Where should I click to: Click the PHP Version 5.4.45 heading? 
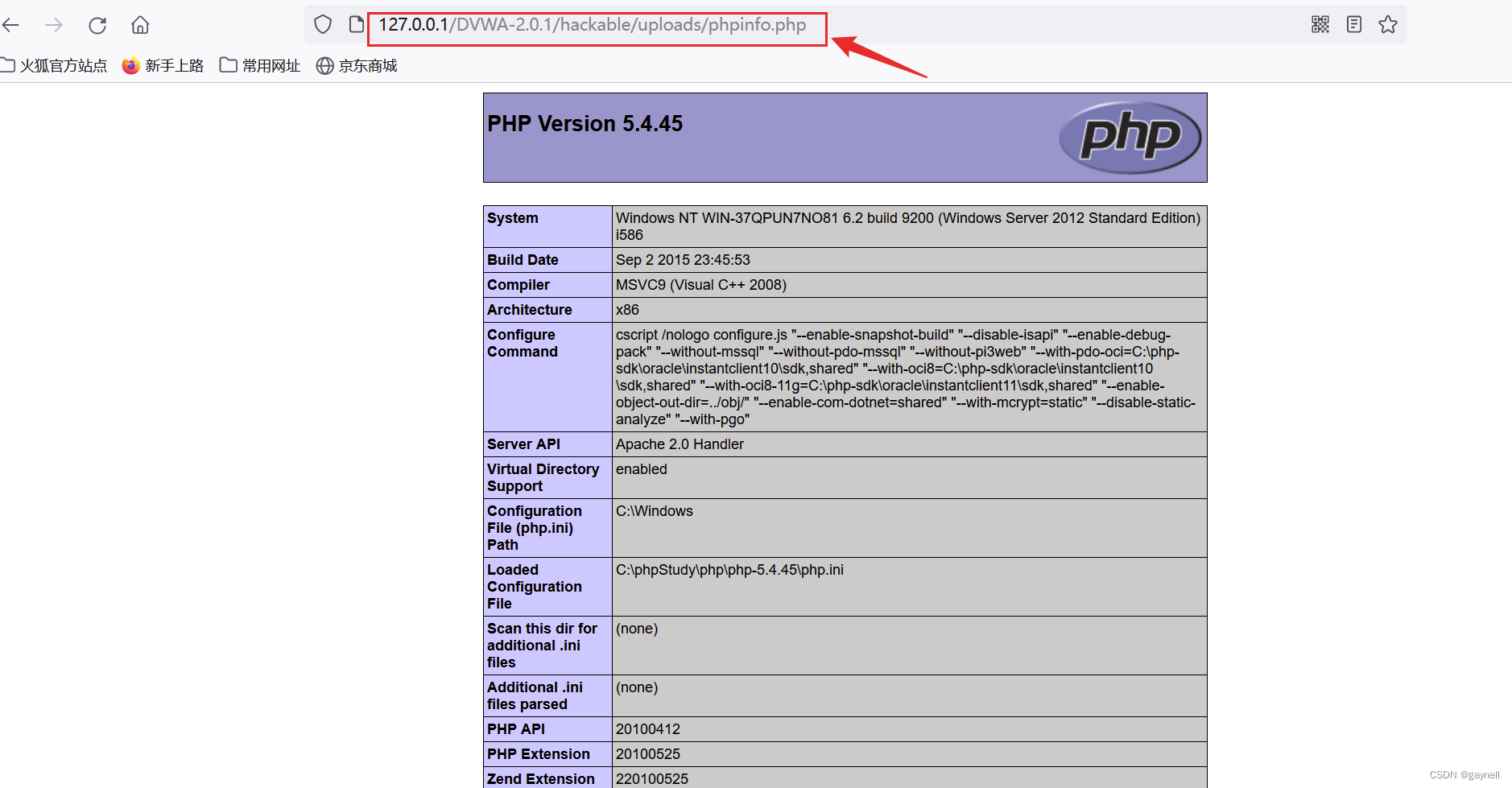coord(585,123)
